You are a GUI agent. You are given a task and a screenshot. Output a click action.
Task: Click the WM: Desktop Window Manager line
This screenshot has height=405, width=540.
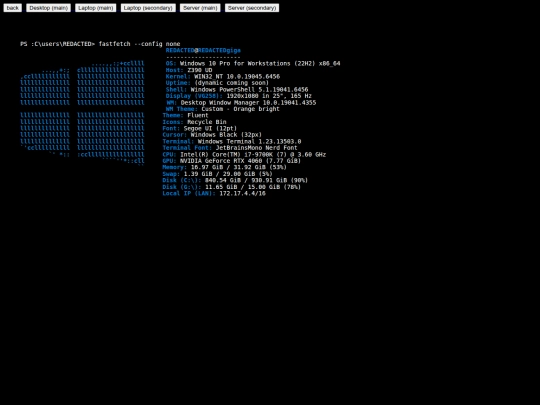pyautogui.click(x=241, y=103)
